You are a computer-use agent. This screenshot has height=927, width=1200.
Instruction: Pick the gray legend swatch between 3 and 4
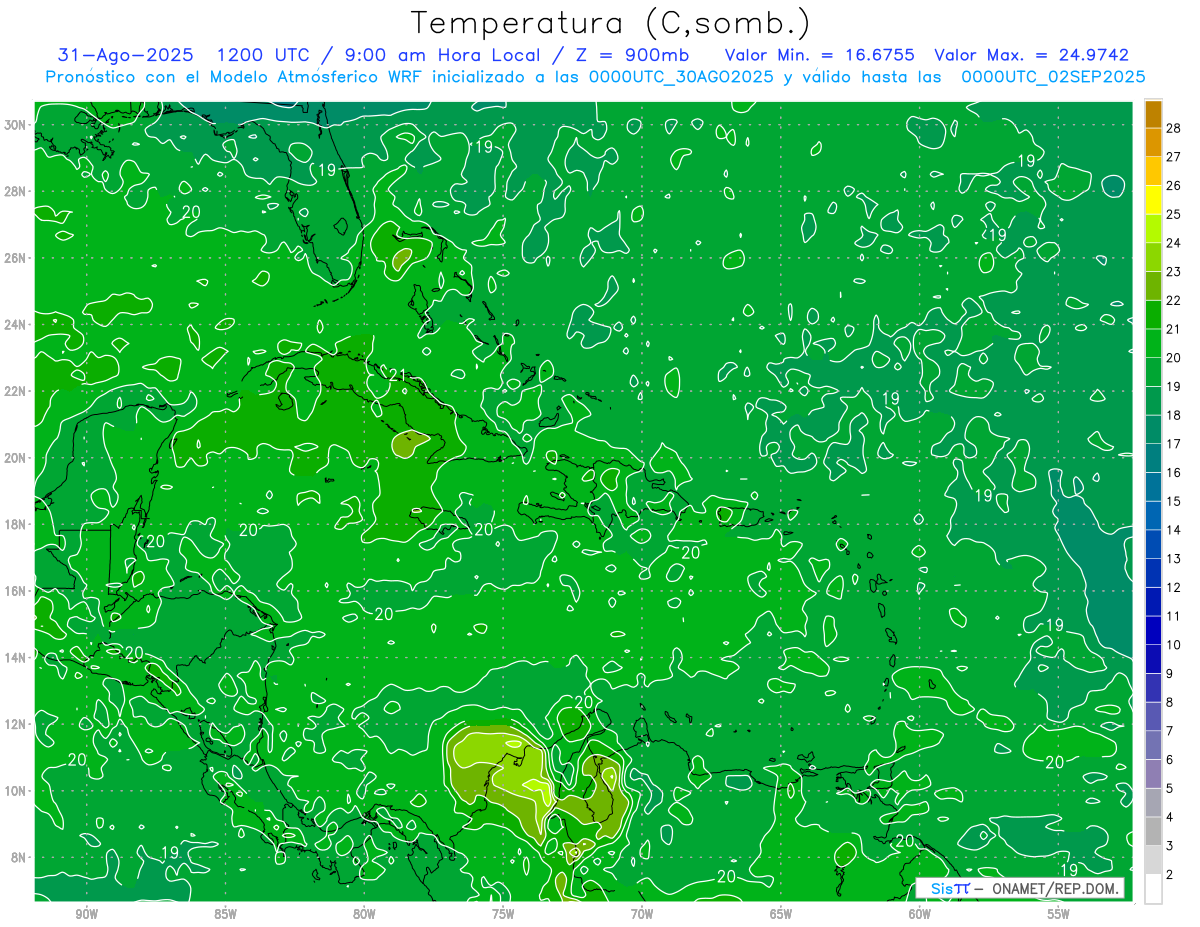(x=1153, y=831)
